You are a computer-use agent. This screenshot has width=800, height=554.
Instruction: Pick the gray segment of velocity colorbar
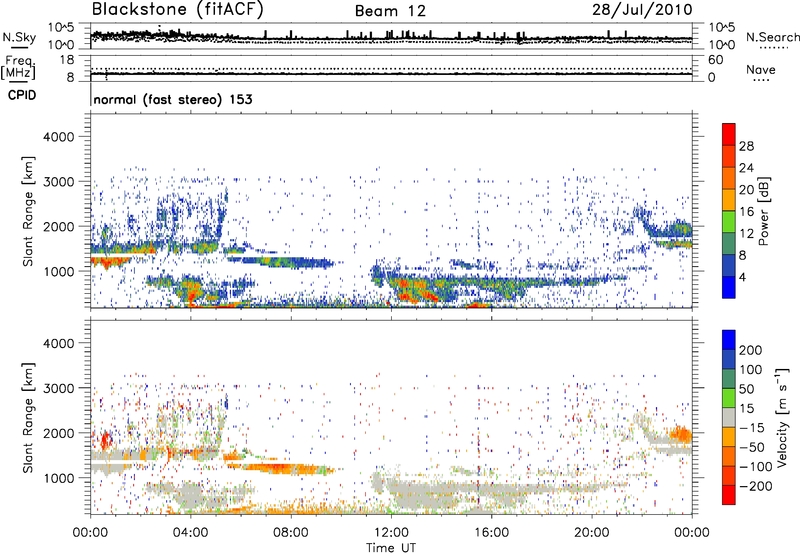[x=729, y=418]
